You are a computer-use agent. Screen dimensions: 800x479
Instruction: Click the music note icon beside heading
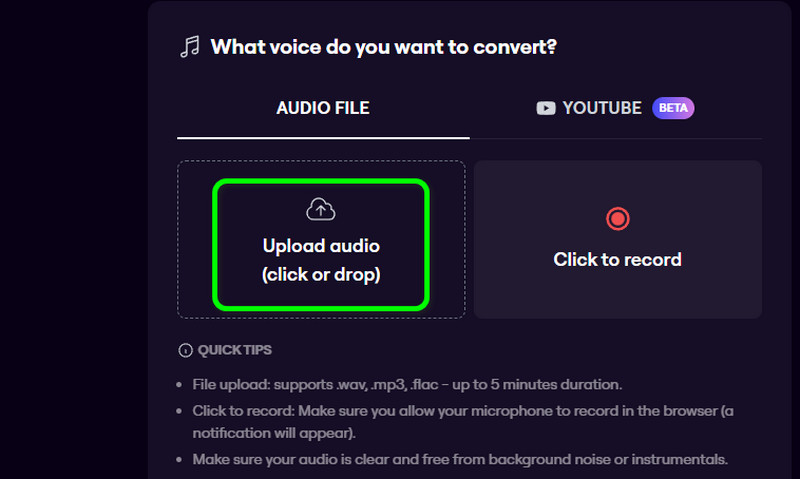tap(189, 47)
